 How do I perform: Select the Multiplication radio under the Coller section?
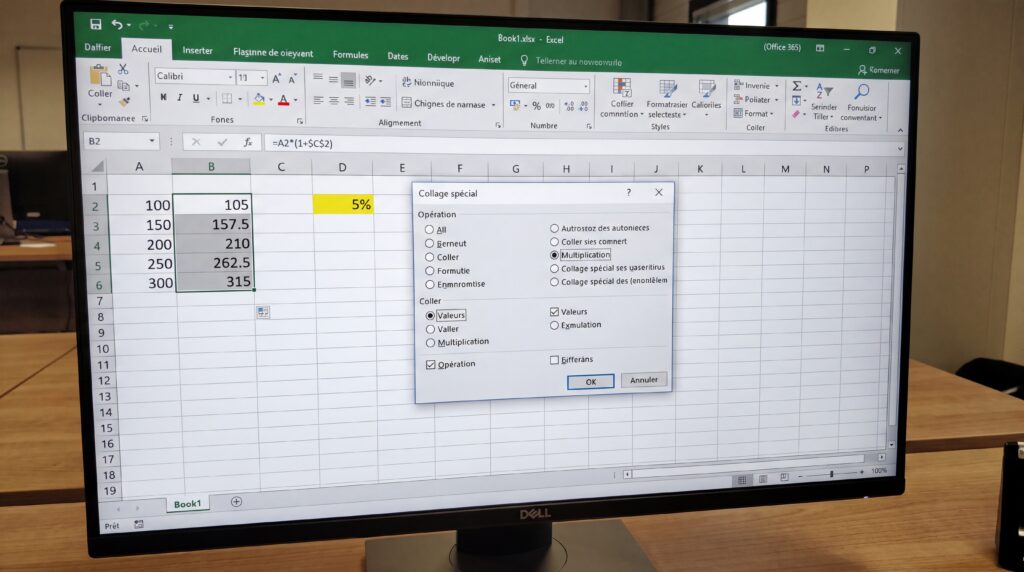click(430, 342)
